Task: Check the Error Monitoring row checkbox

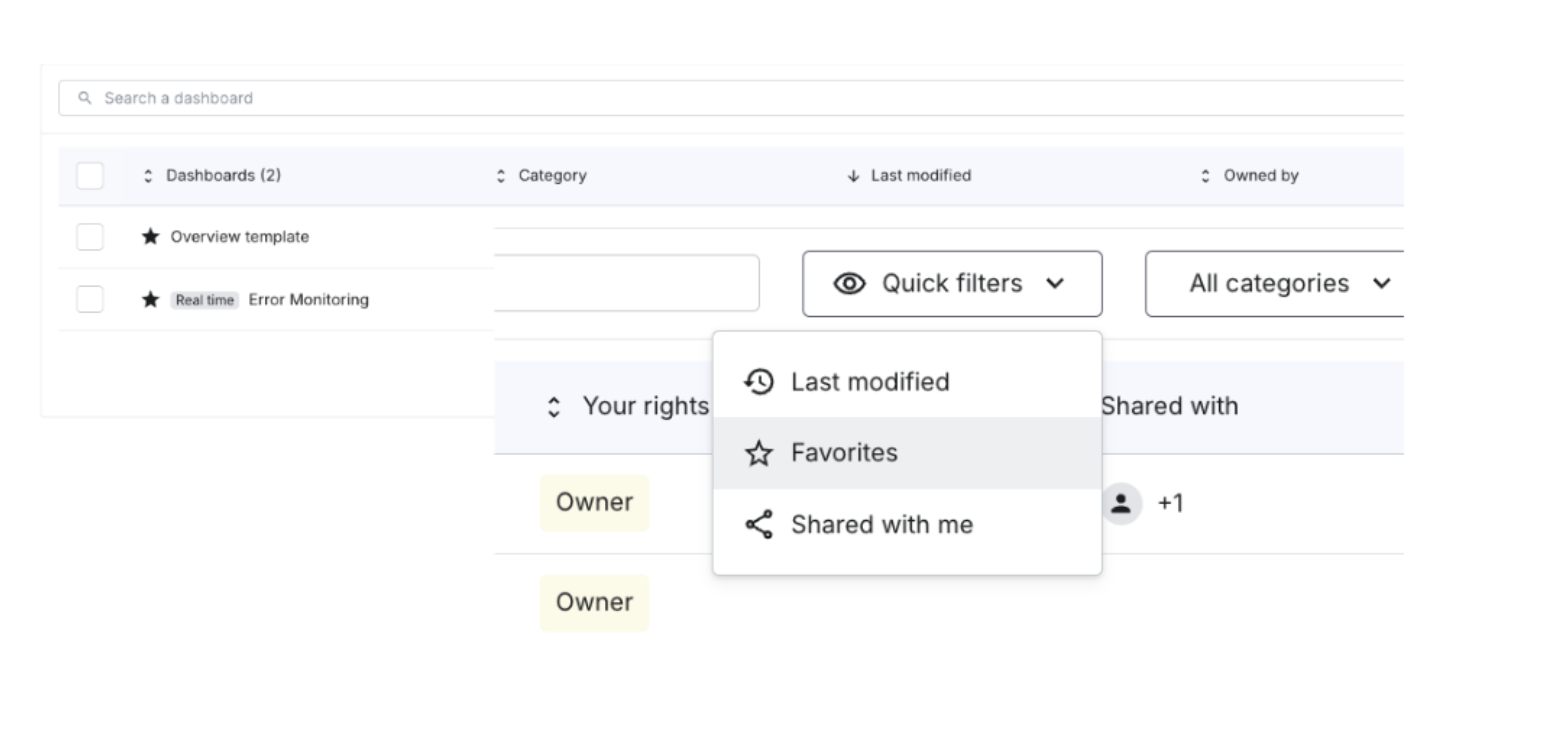Action: point(90,300)
